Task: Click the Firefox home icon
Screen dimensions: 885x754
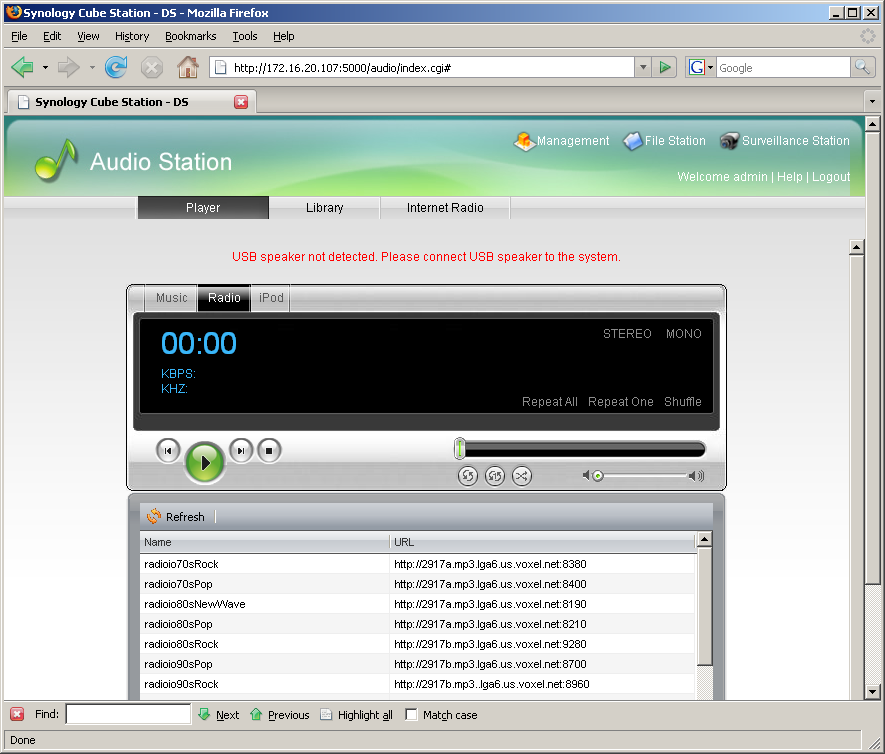Action: tap(188, 68)
